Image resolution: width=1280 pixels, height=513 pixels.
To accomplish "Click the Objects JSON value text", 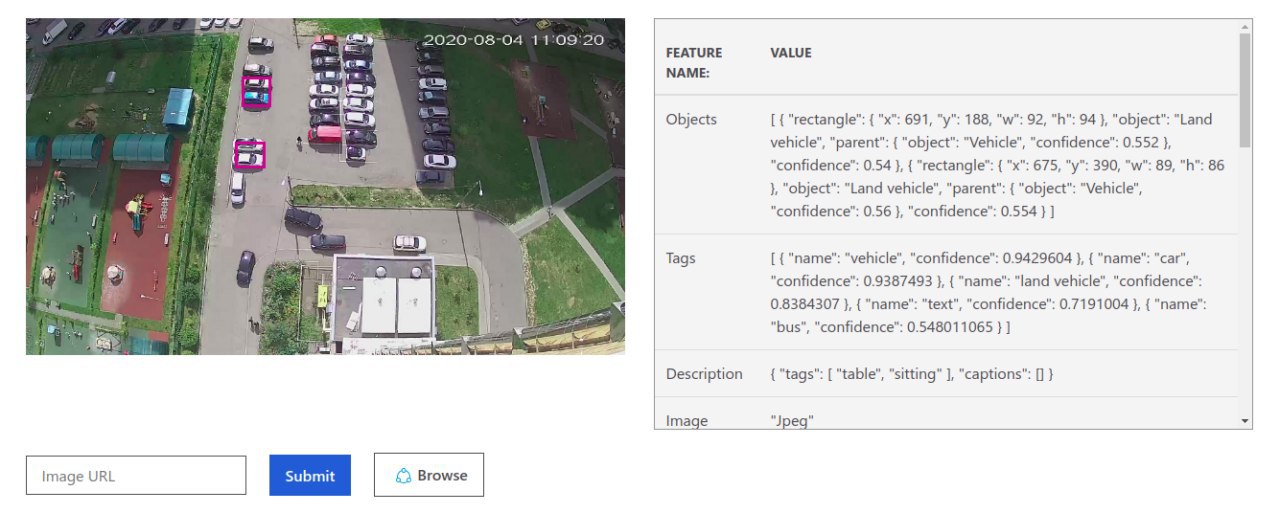I will pyautogui.click(x=997, y=165).
